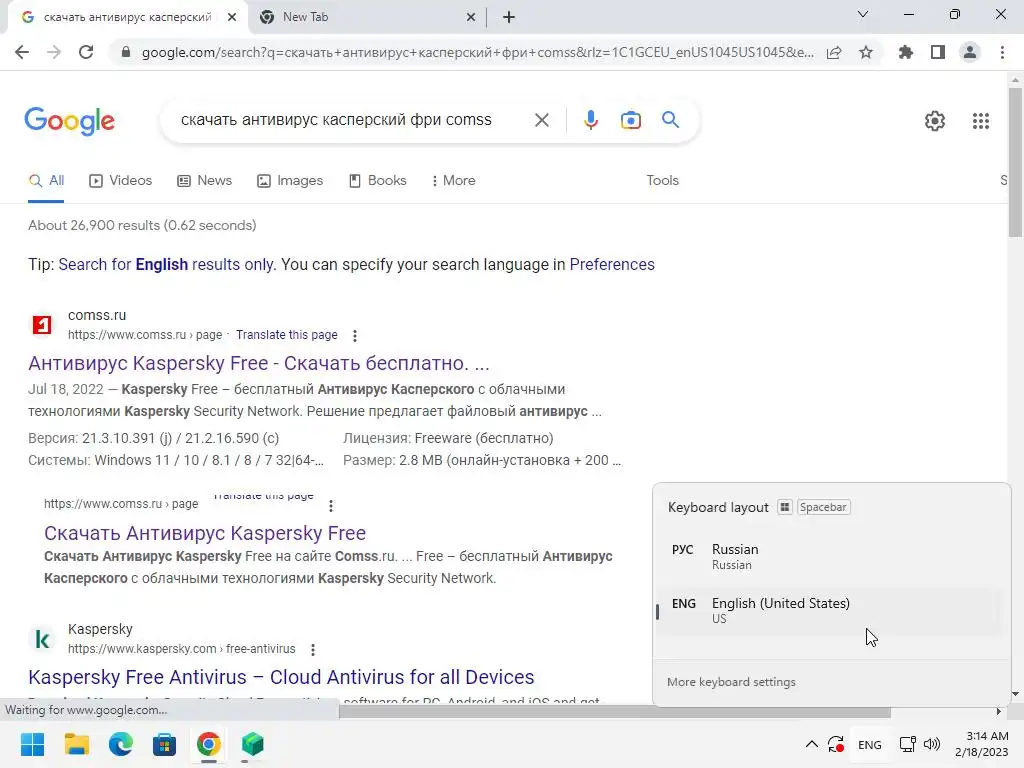Open File Explorer from the taskbar
Viewport: 1024px width, 768px height.
point(76,744)
